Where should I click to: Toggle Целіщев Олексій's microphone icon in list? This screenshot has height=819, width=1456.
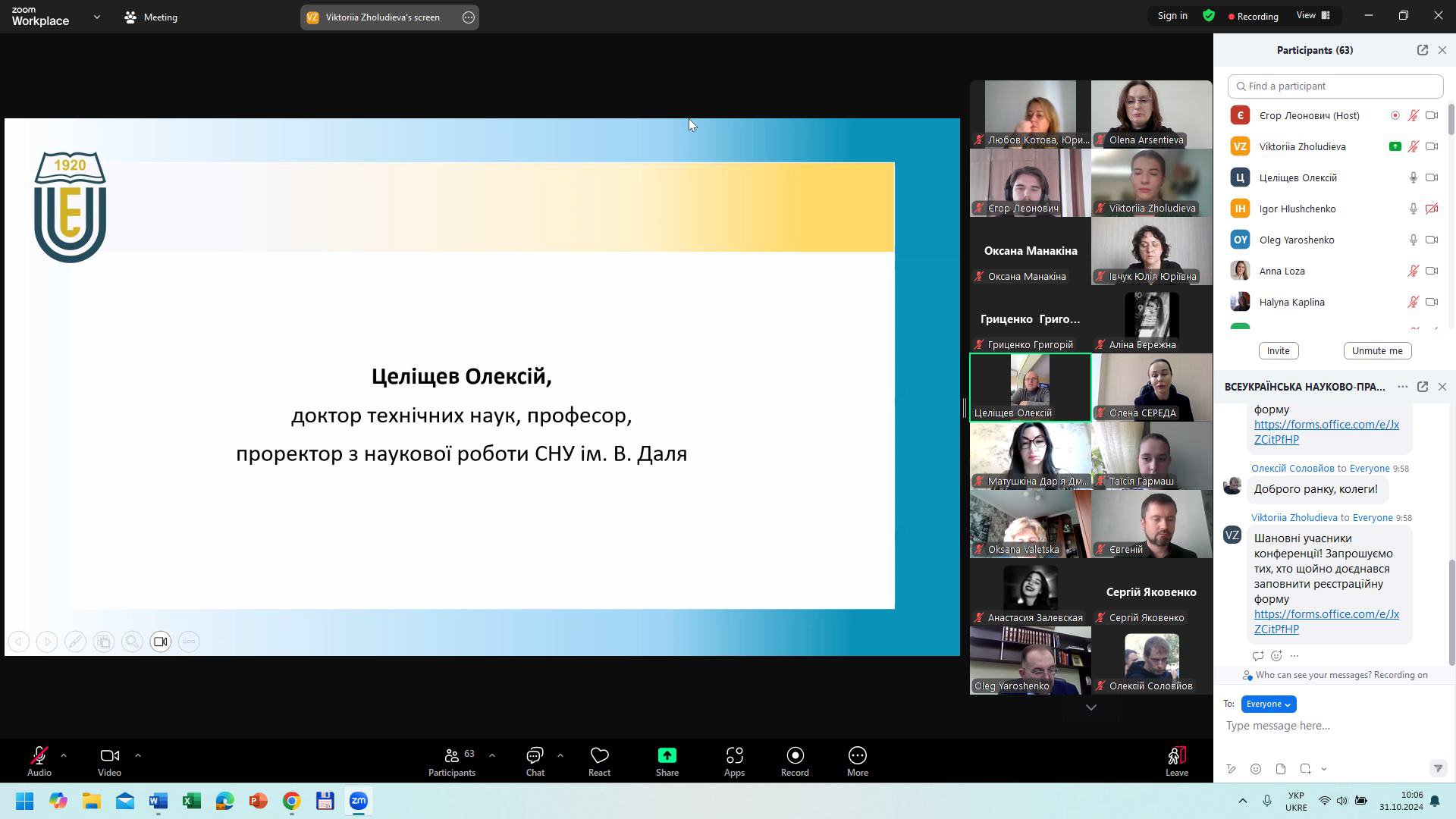1413,177
